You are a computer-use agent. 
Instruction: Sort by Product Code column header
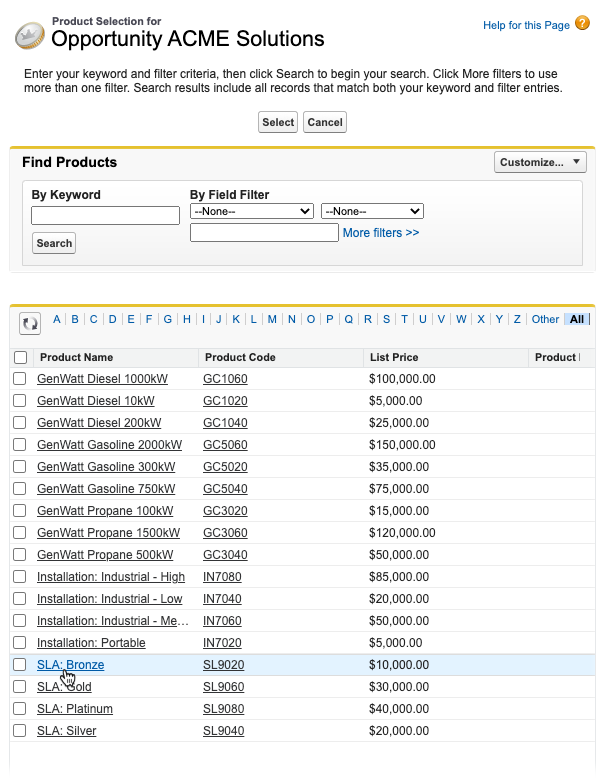(x=240, y=357)
